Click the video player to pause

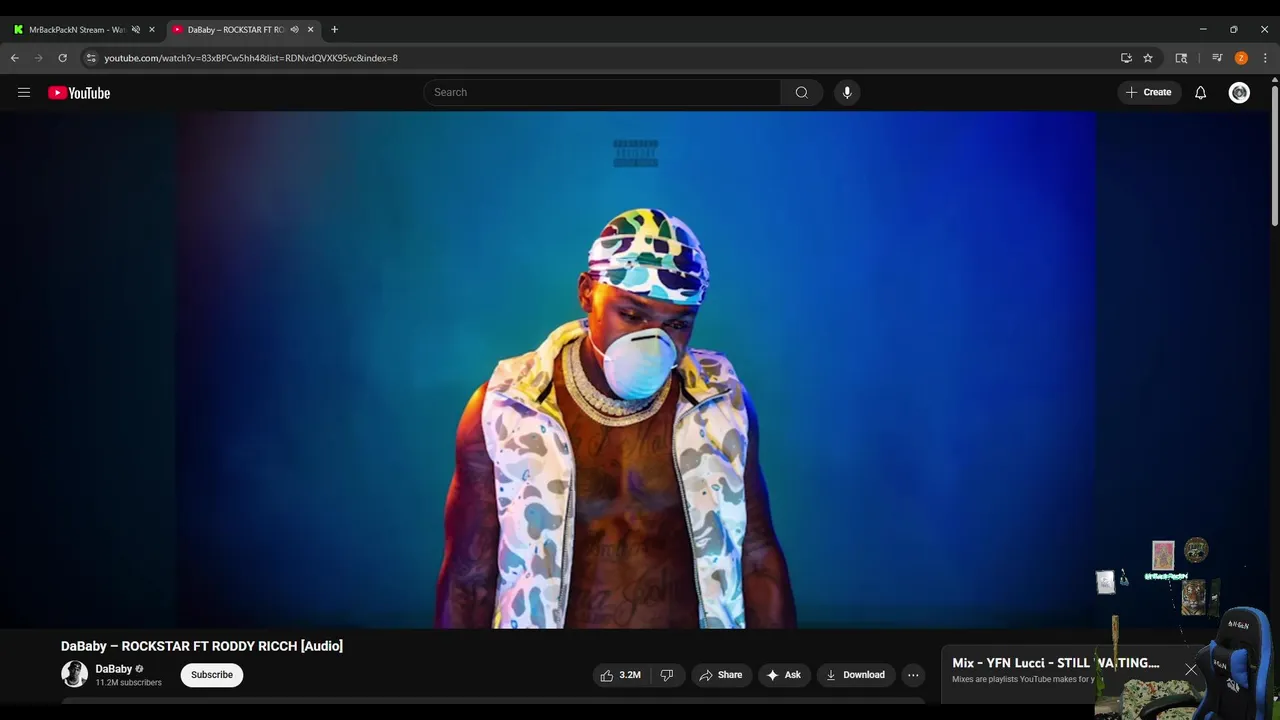pos(637,370)
